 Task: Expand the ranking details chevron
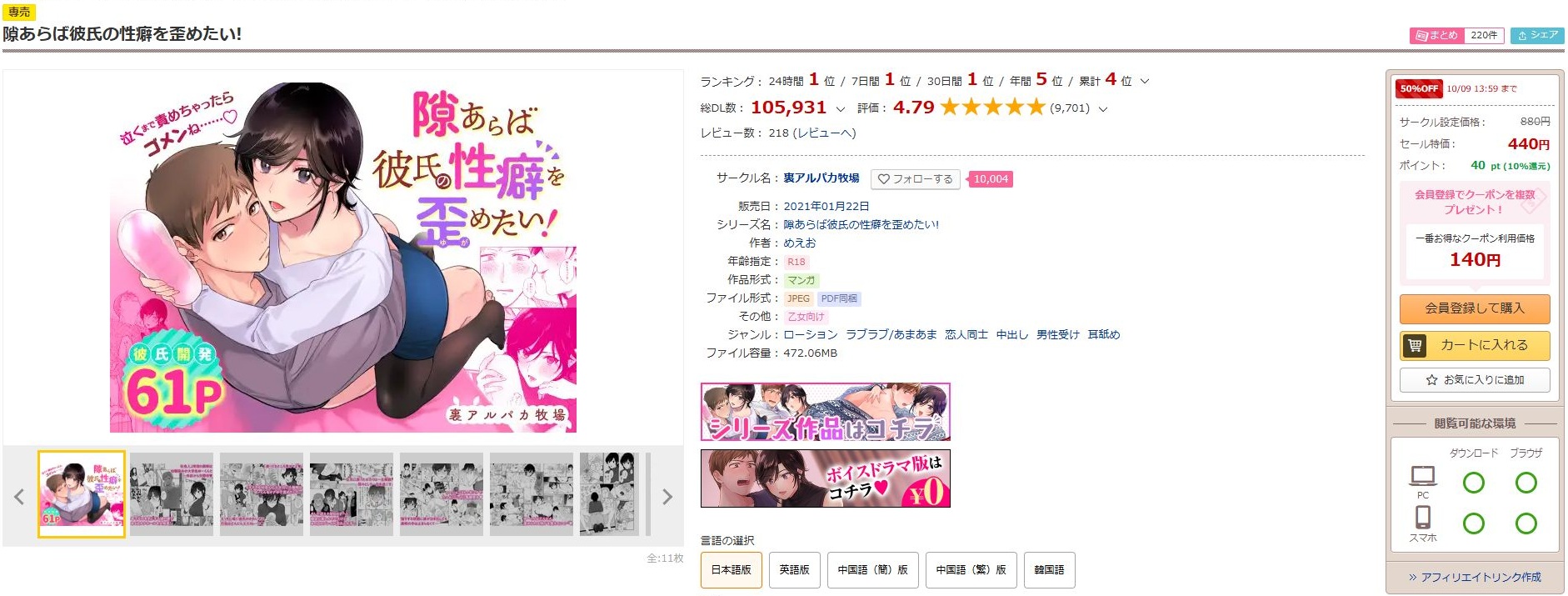click(x=1145, y=82)
